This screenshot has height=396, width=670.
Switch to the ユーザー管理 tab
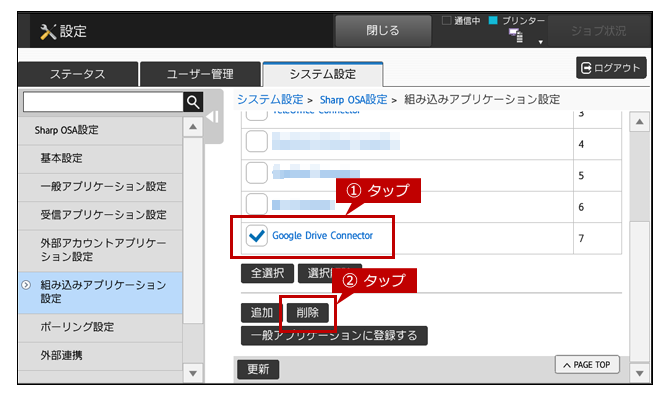[x=200, y=74]
